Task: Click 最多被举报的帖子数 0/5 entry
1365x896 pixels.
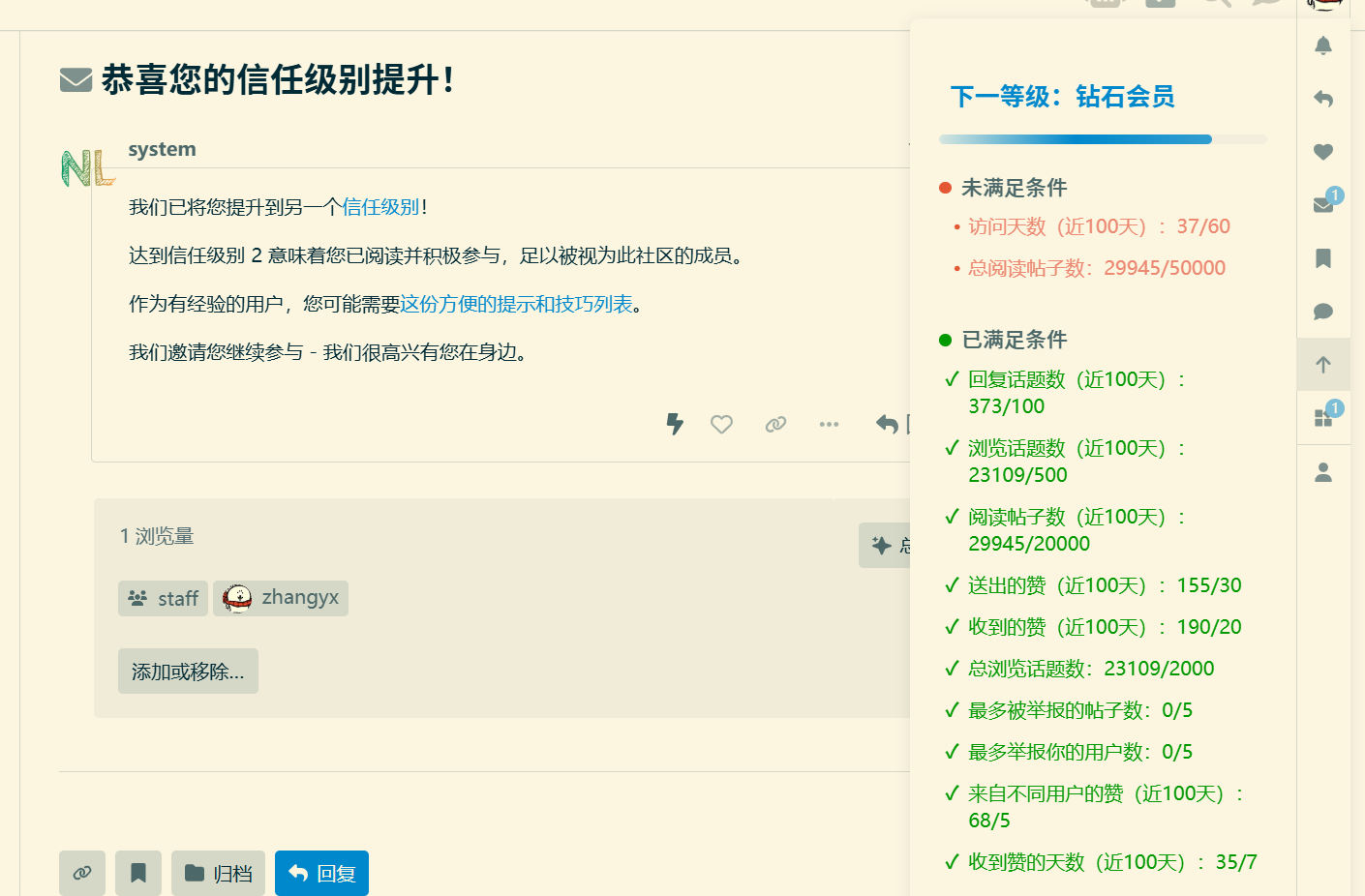Action: click(x=1080, y=710)
